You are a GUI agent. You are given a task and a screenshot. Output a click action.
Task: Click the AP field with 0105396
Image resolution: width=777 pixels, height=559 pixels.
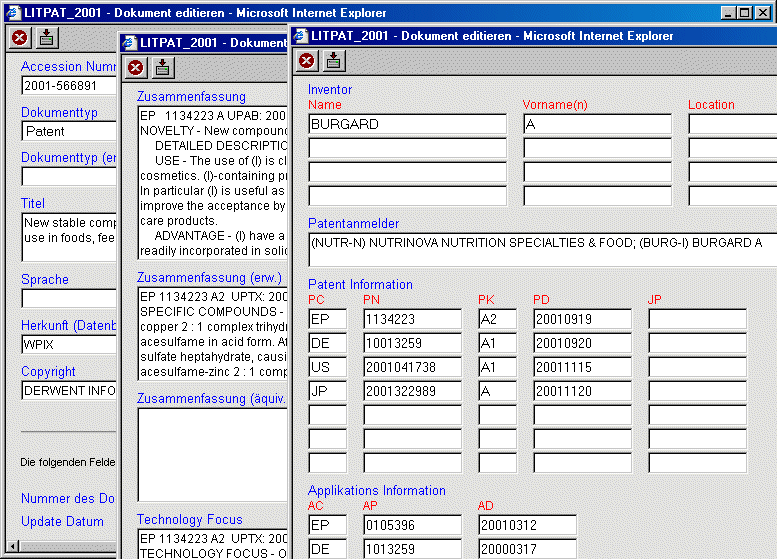click(x=411, y=525)
